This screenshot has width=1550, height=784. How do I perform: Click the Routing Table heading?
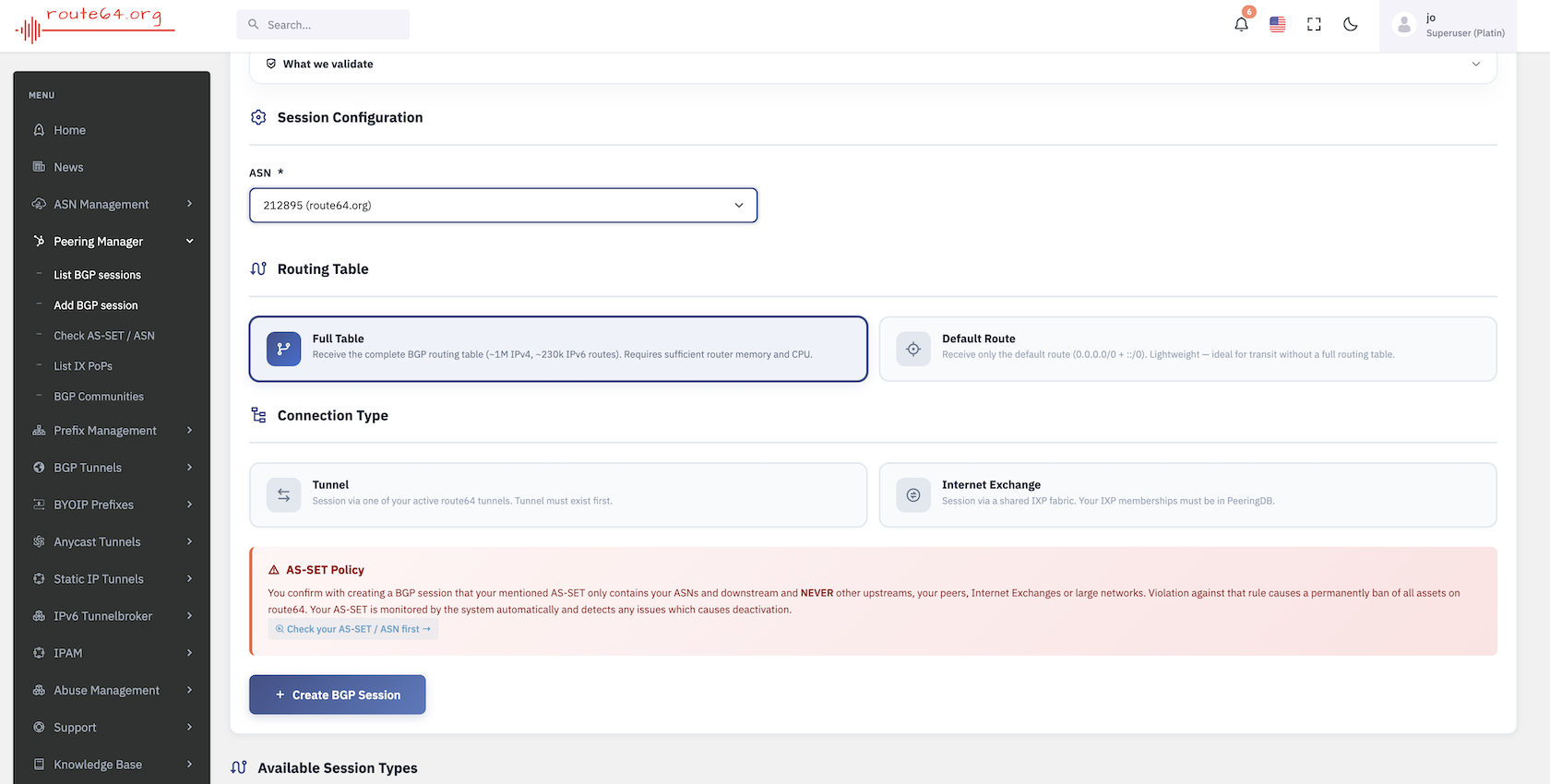[323, 269]
